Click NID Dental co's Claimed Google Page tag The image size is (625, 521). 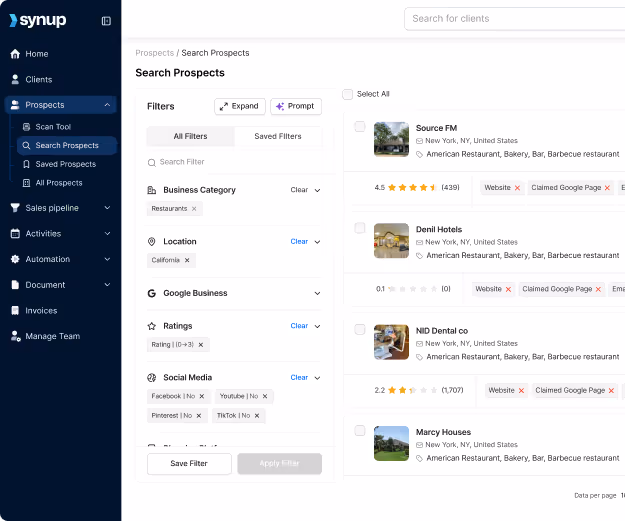click(x=575, y=390)
